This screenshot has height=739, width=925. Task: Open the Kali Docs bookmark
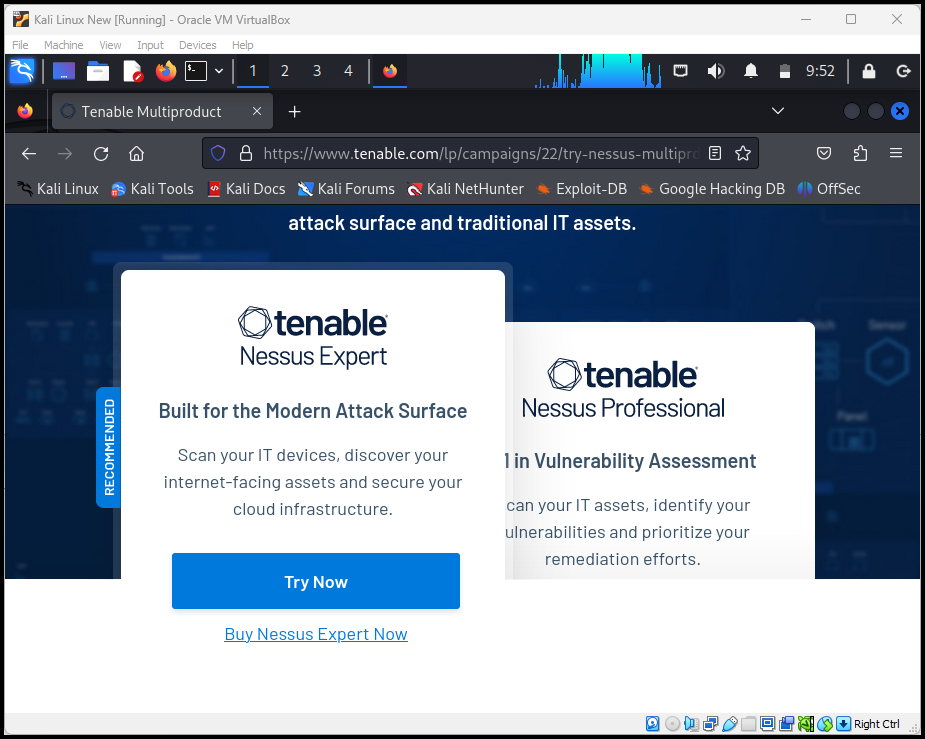[x=247, y=189]
